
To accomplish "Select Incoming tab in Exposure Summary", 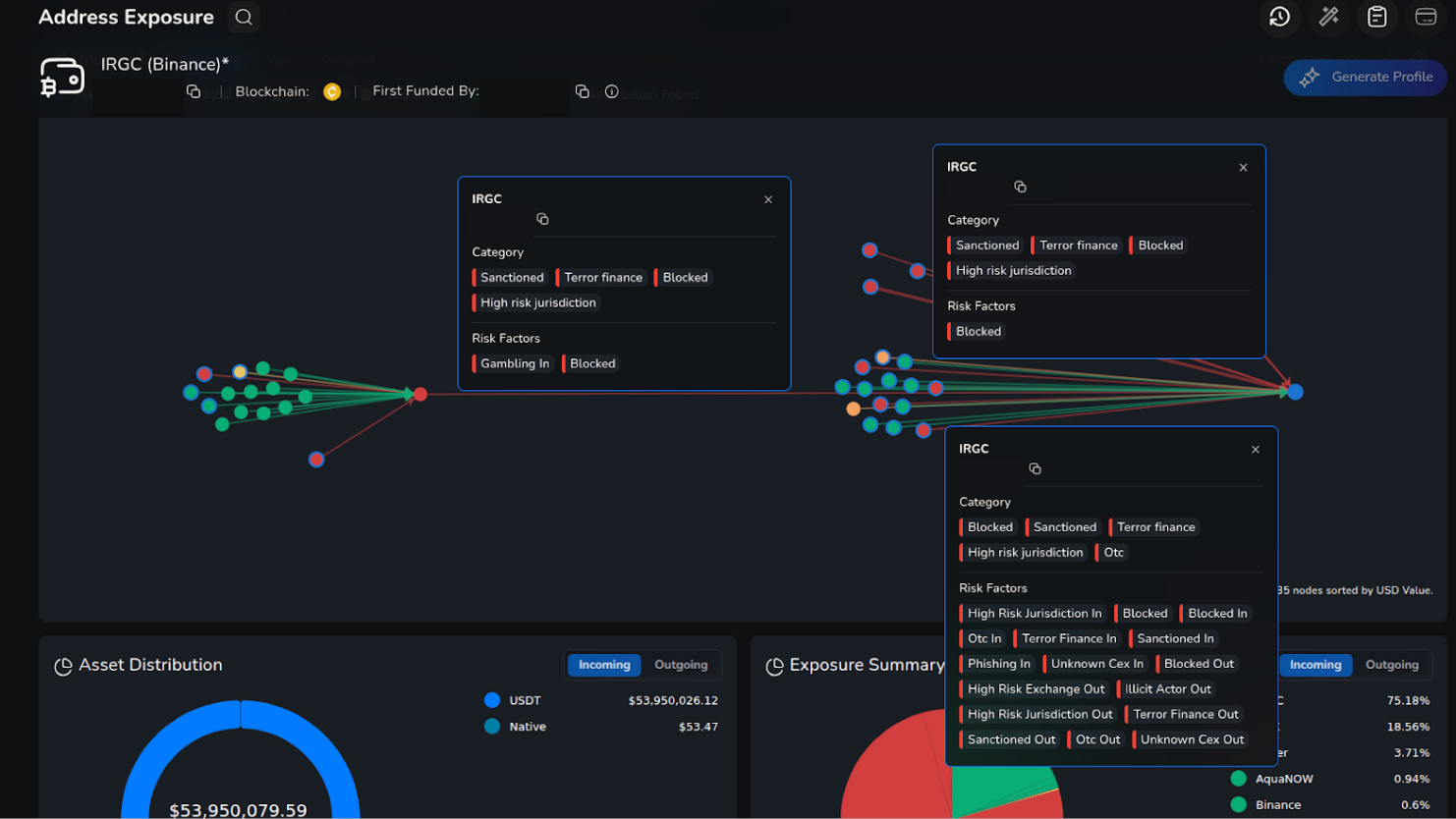I will (1315, 665).
